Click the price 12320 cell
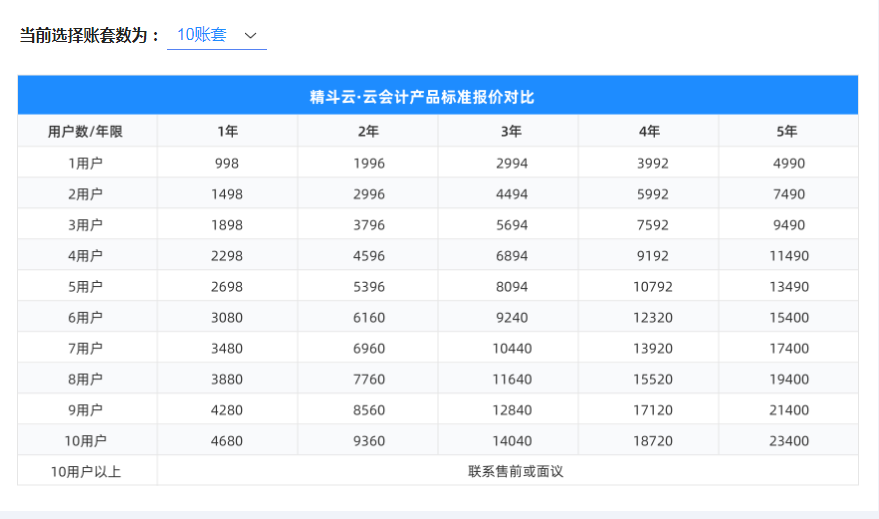This screenshot has height=519, width=879. pyautogui.click(x=649, y=317)
